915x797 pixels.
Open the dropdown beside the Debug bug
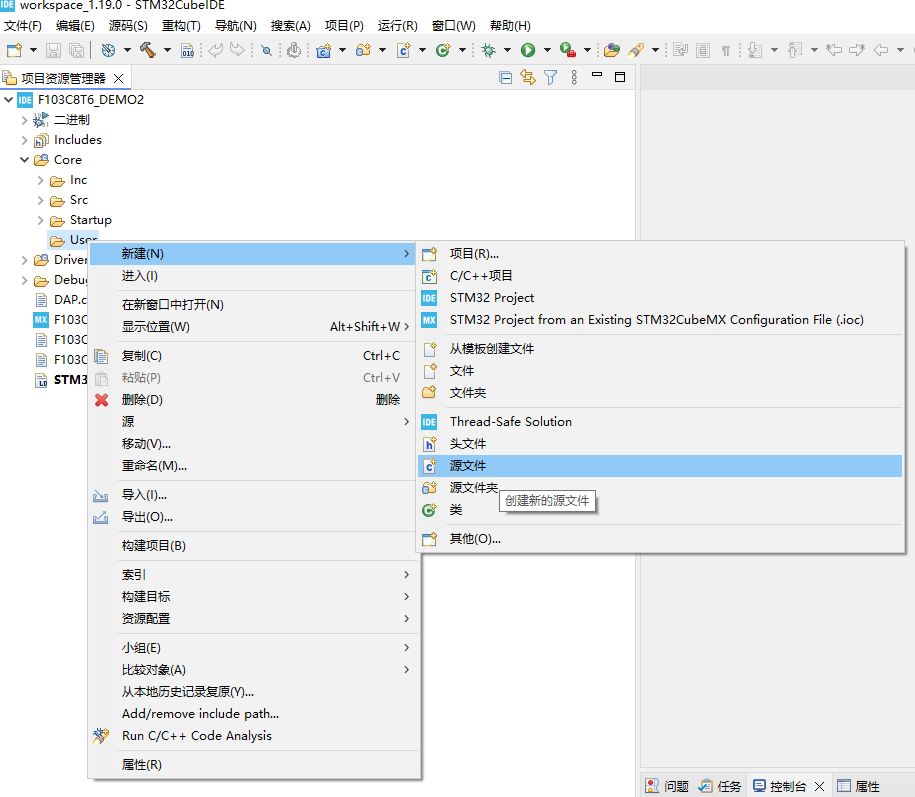(x=507, y=51)
